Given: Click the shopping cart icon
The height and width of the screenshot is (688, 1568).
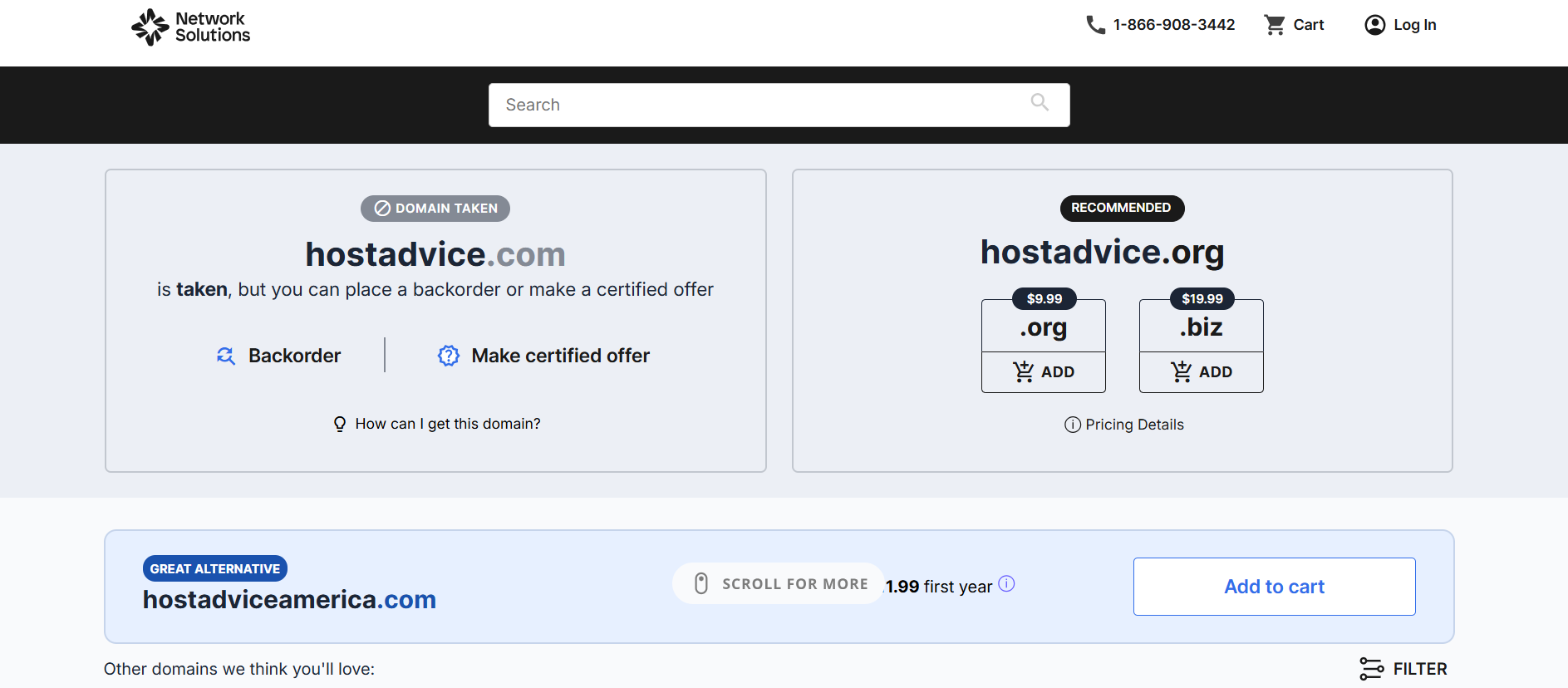Looking at the screenshot, I should pos(1275,25).
